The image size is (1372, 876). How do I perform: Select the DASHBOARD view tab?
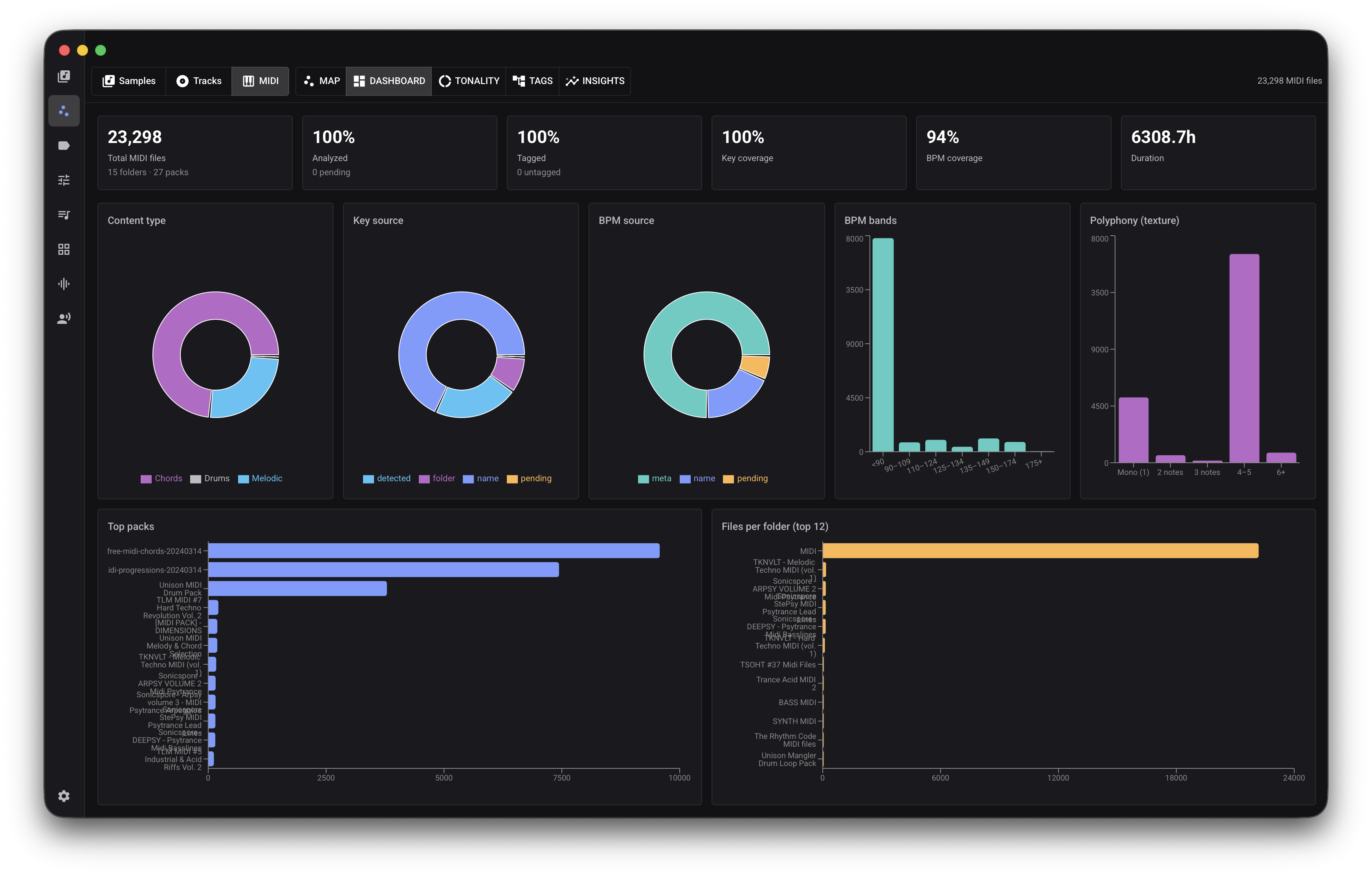[389, 81]
